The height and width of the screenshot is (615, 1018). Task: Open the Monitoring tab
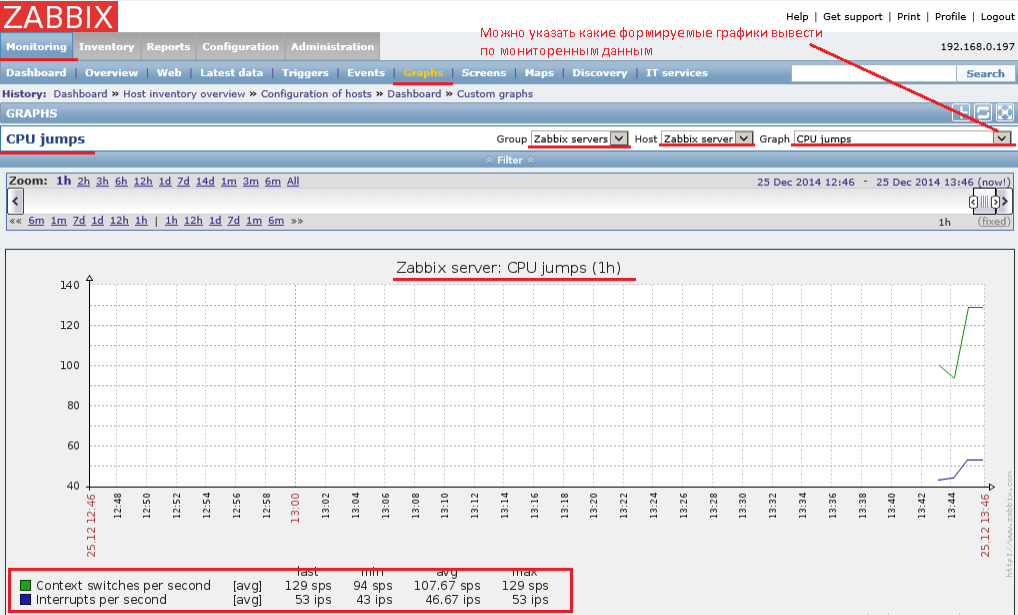[36, 46]
